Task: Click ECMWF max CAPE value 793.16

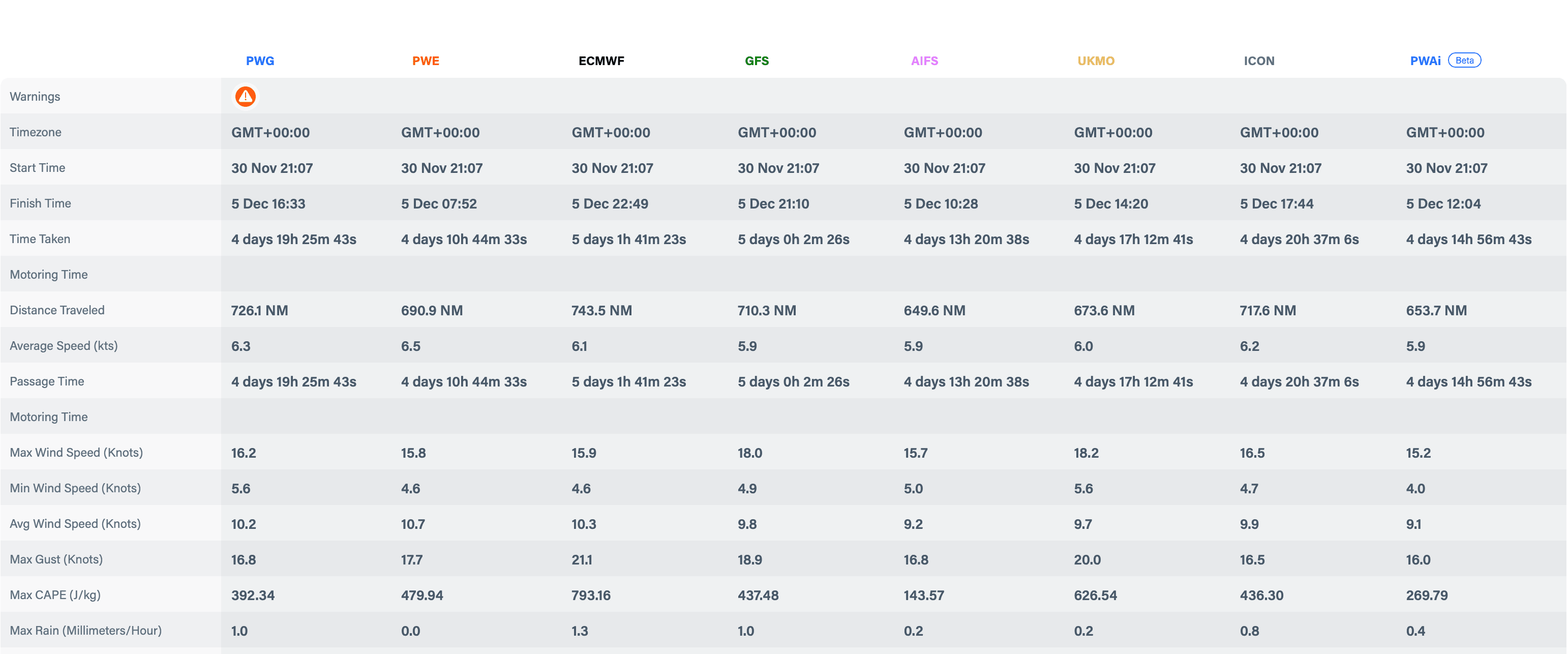Action: point(590,596)
